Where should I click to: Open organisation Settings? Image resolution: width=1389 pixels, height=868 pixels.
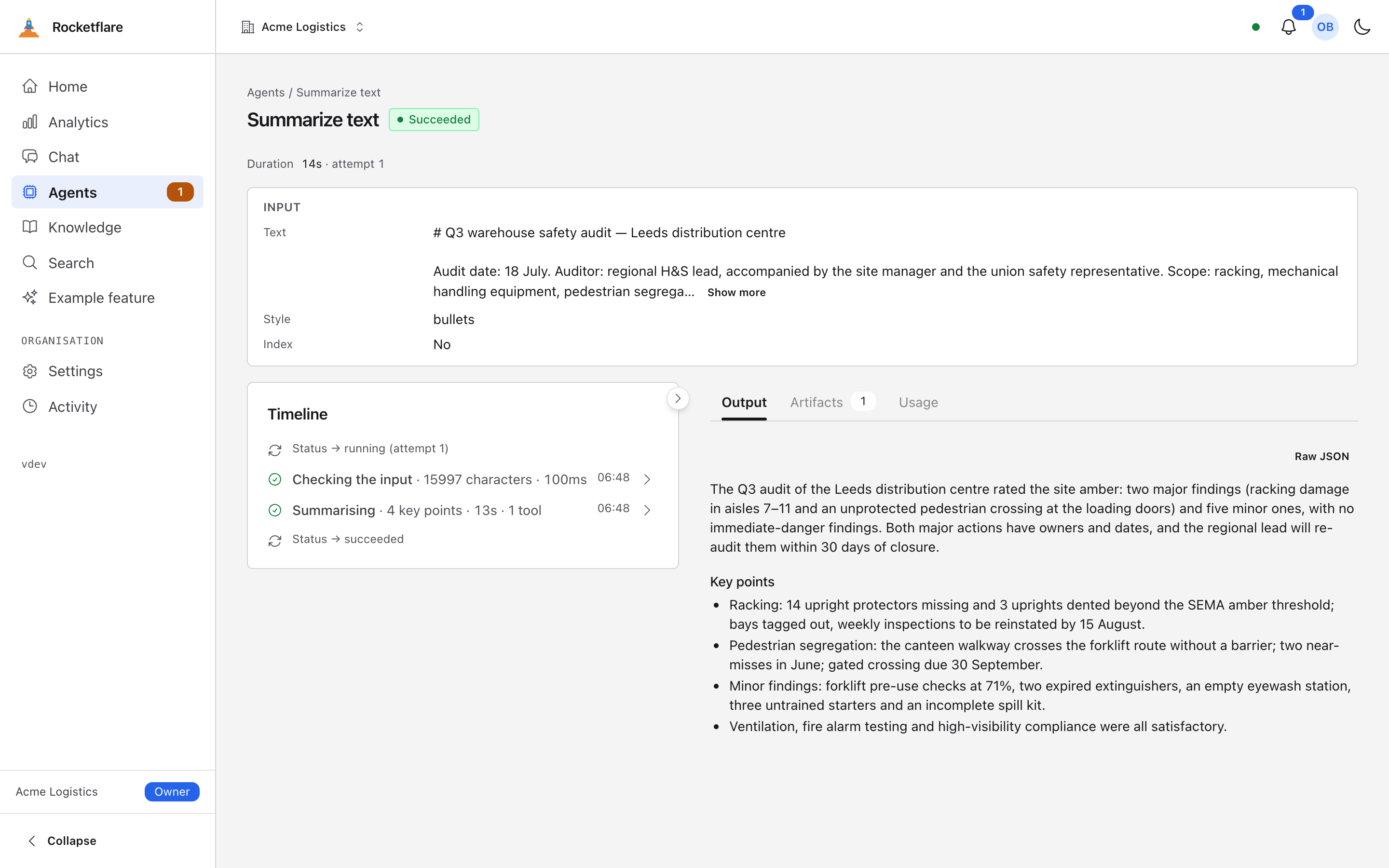(108, 371)
